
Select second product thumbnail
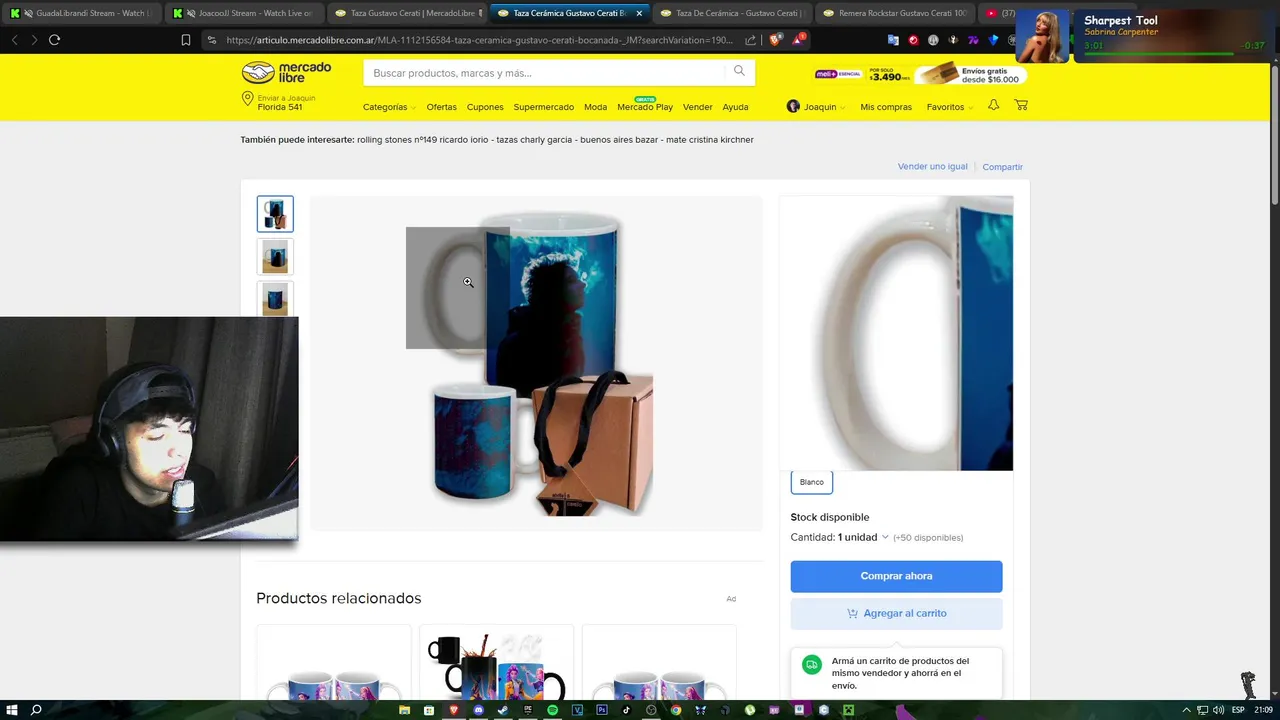point(275,257)
